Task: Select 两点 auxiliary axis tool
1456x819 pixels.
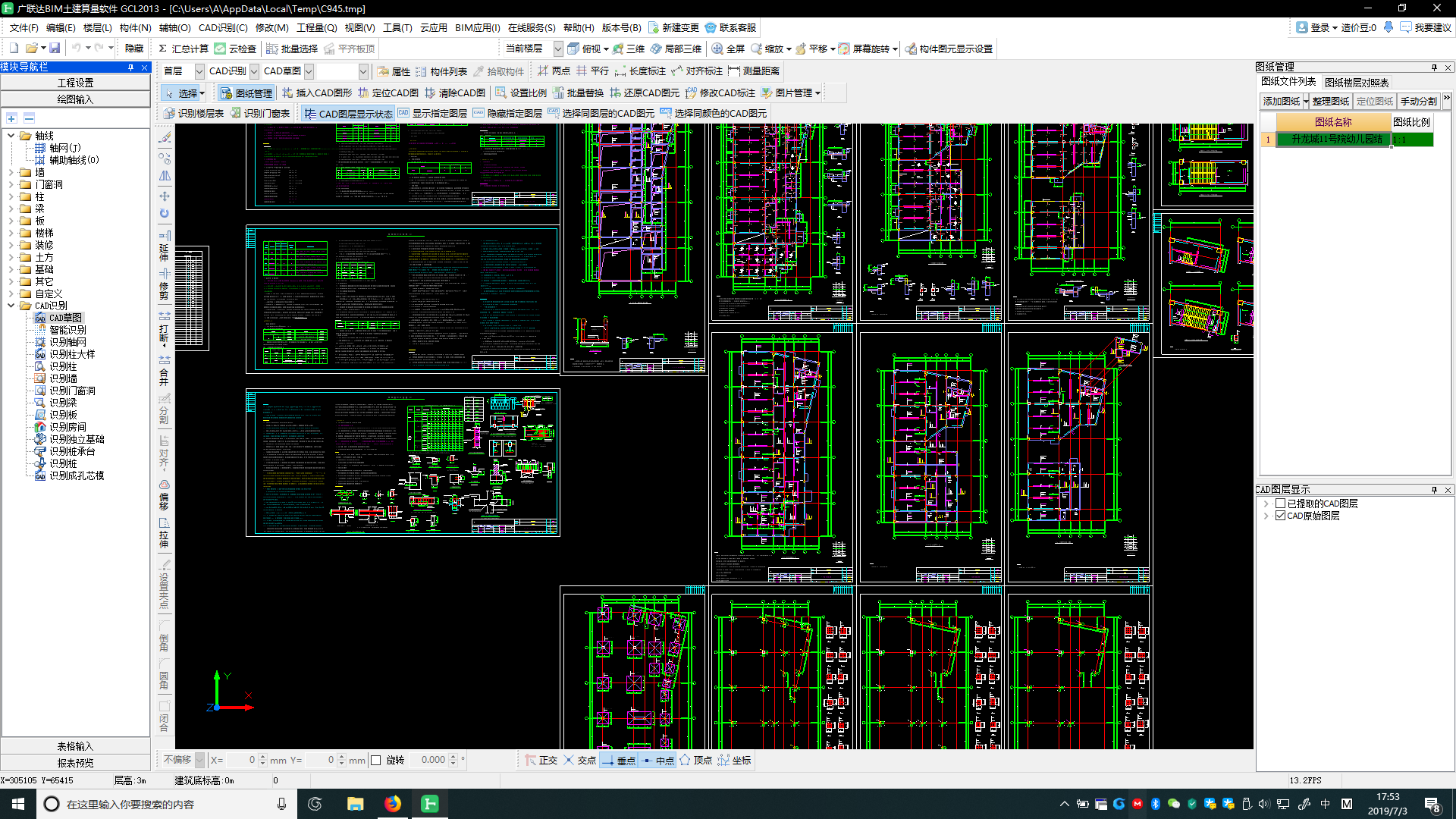Action: [554, 71]
